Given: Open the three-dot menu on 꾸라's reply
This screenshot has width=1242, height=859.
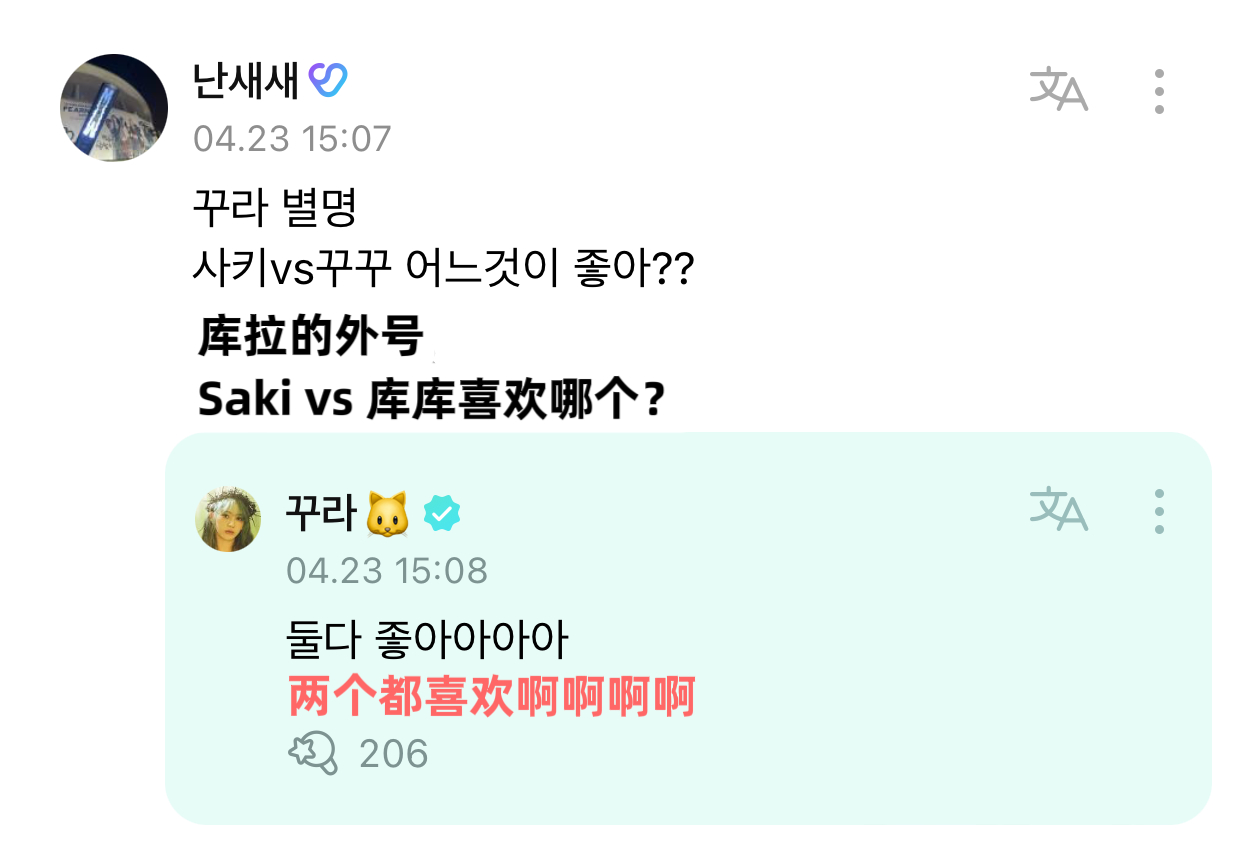Looking at the screenshot, I should tap(1158, 513).
